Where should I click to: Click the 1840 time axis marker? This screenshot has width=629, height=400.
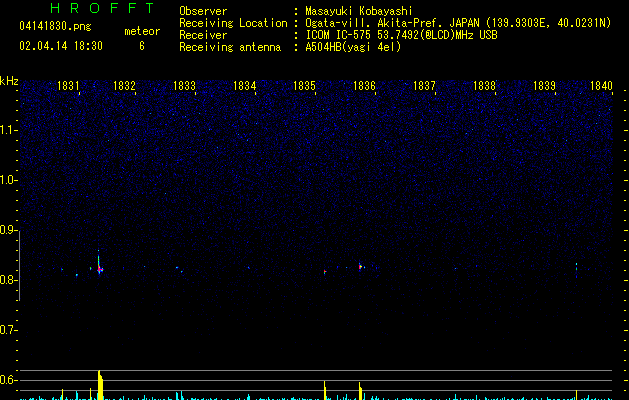click(602, 85)
